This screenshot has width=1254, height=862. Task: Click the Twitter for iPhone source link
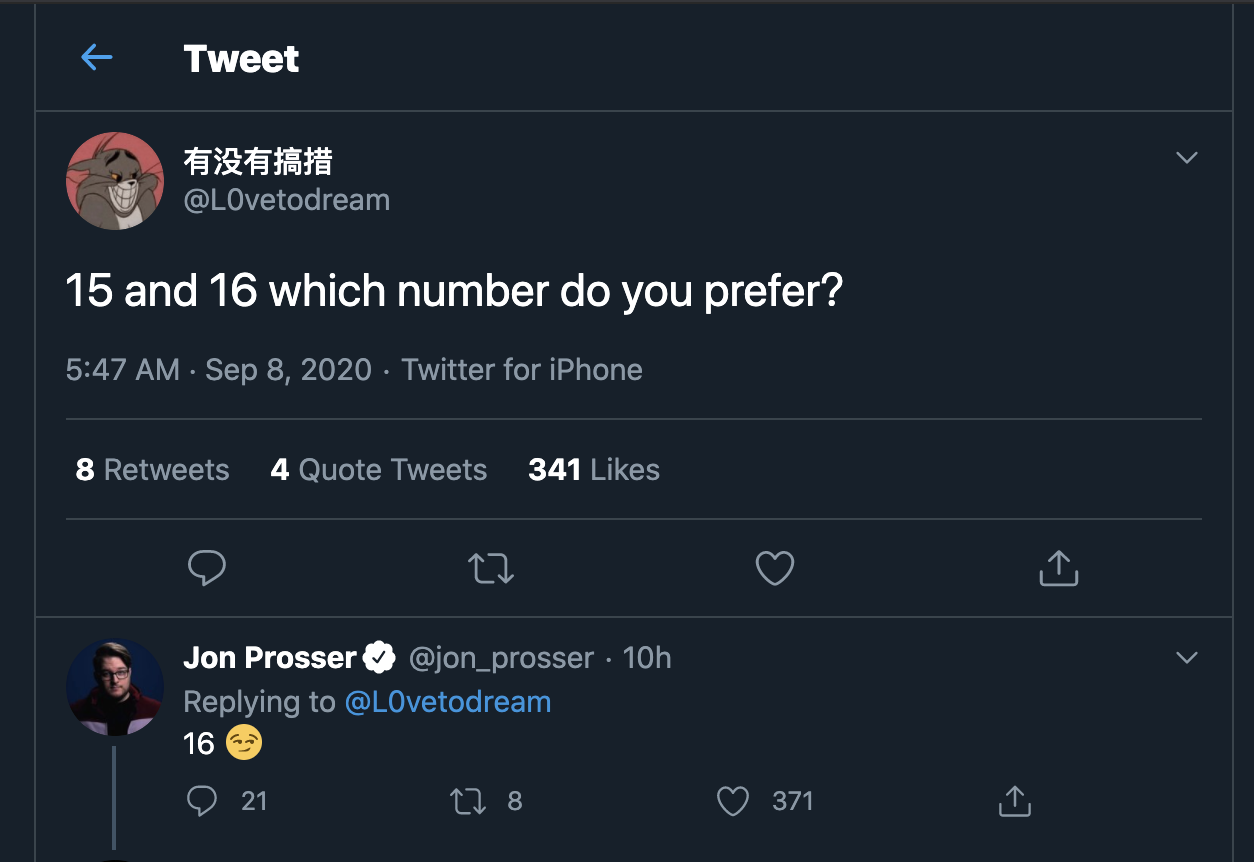(521, 370)
